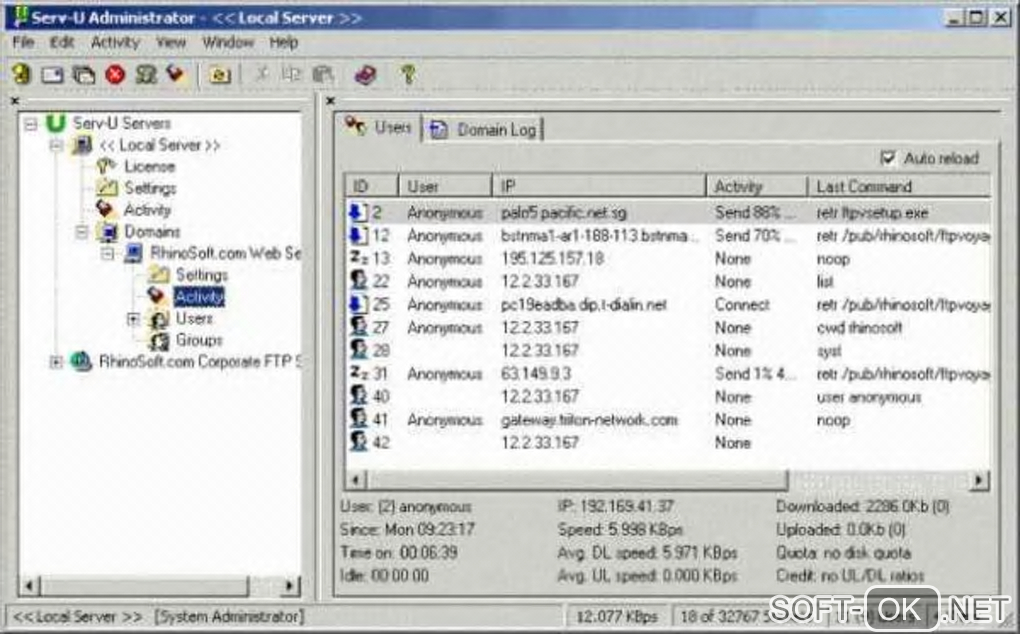Click the download arrow icon of session 2

click(358, 213)
